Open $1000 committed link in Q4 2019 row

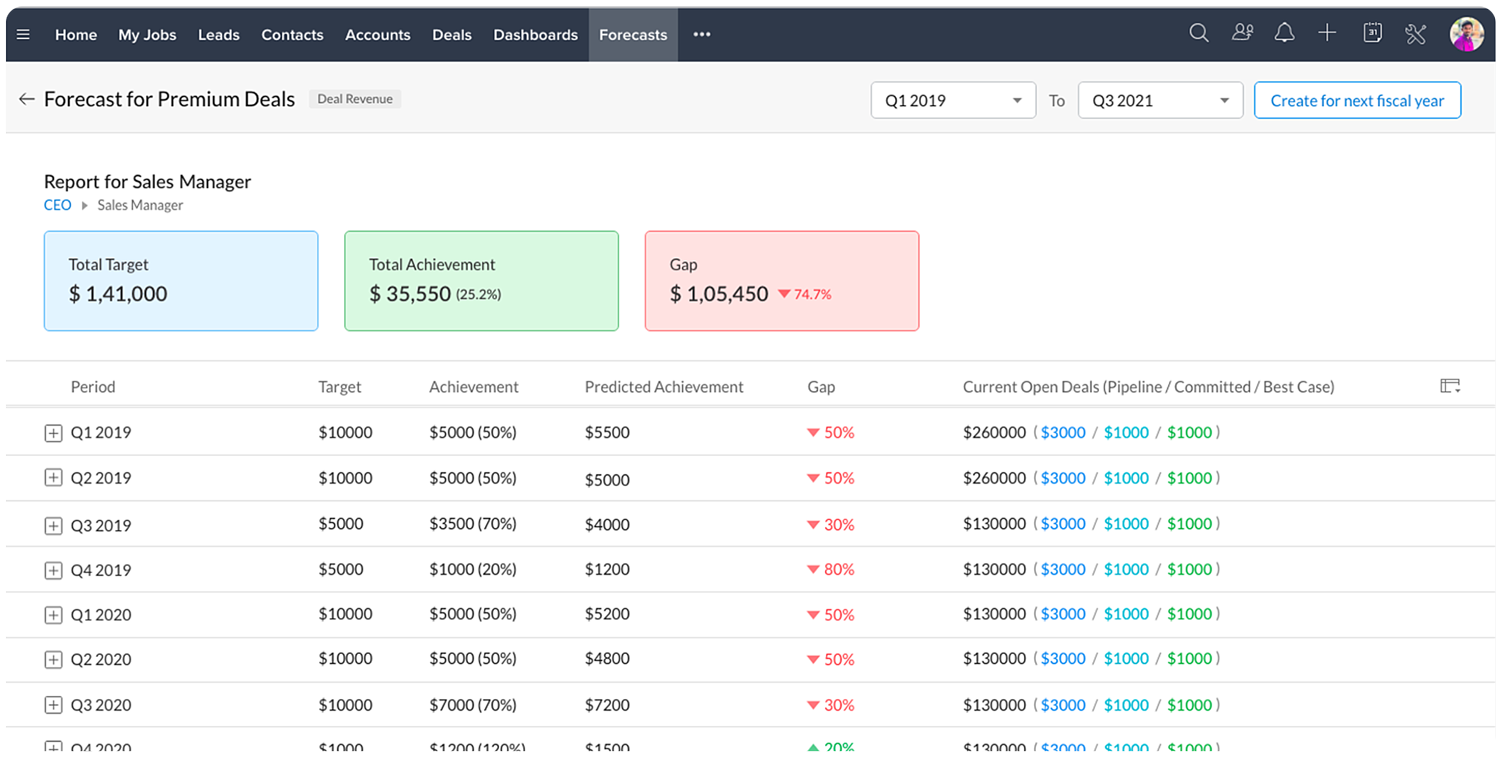(1127, 569)
